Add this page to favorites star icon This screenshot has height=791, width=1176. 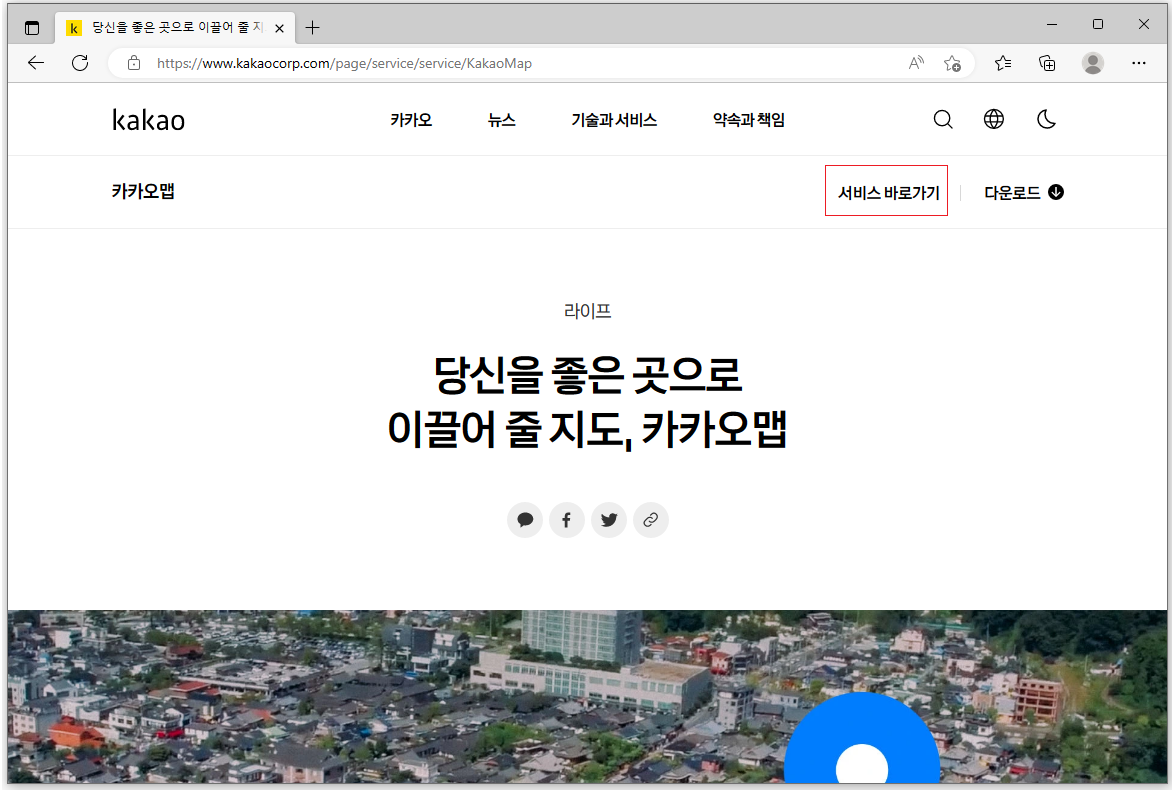tap(952, 63)
